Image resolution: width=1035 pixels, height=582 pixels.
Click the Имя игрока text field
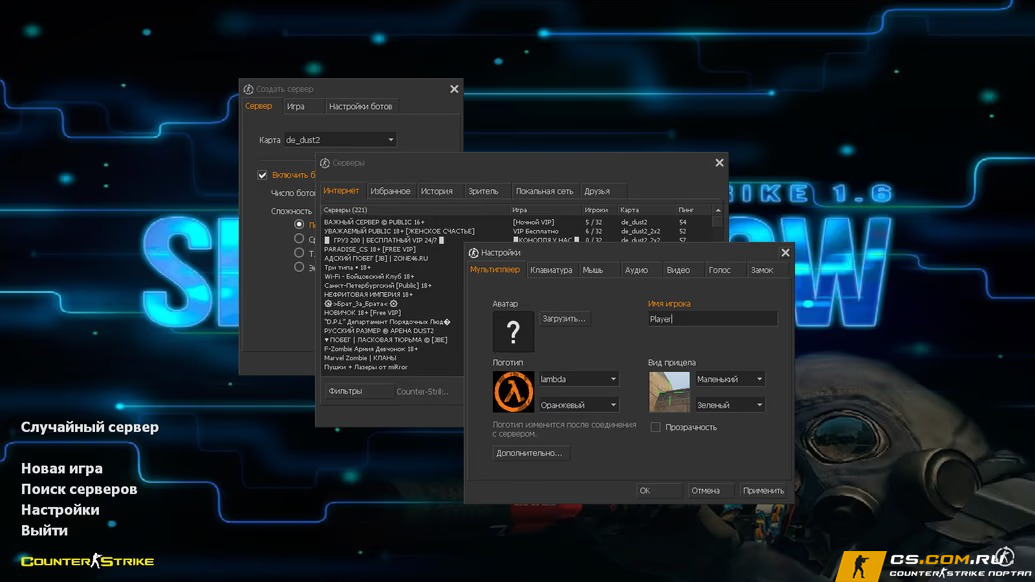[712, 319]
